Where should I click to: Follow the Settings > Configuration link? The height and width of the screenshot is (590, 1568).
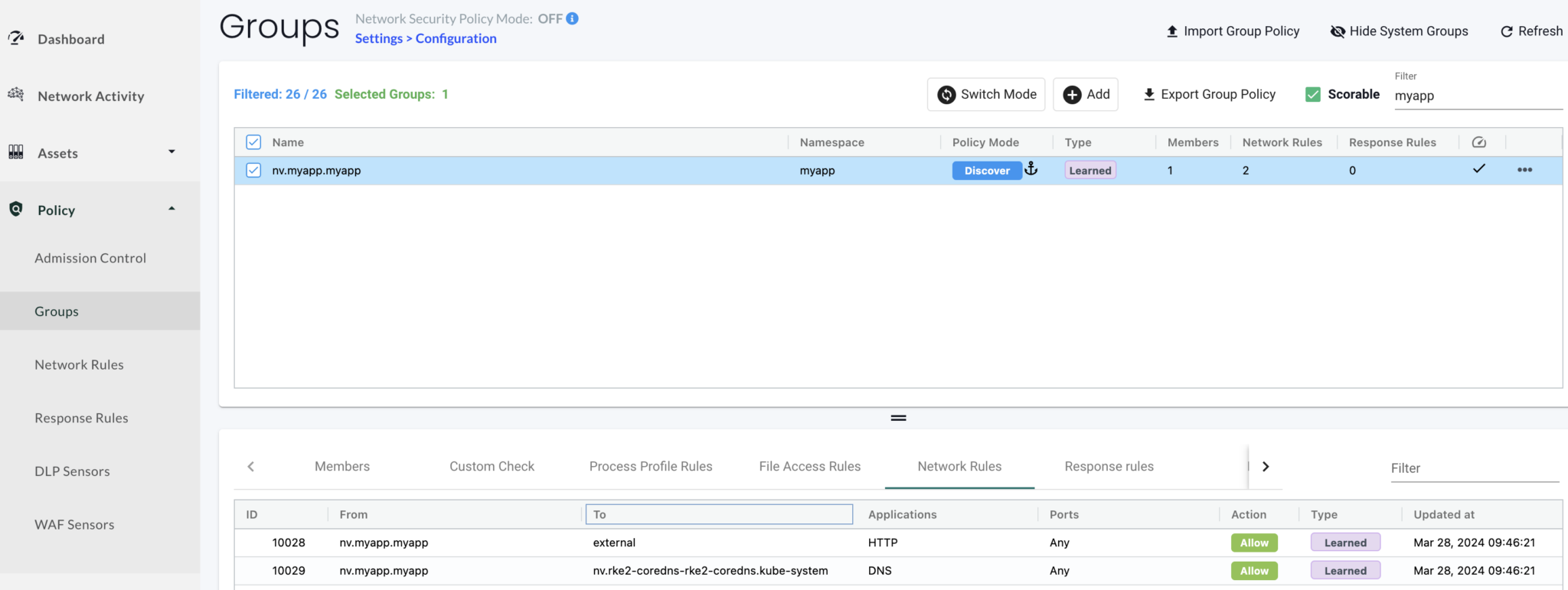[x=426, y=38]
